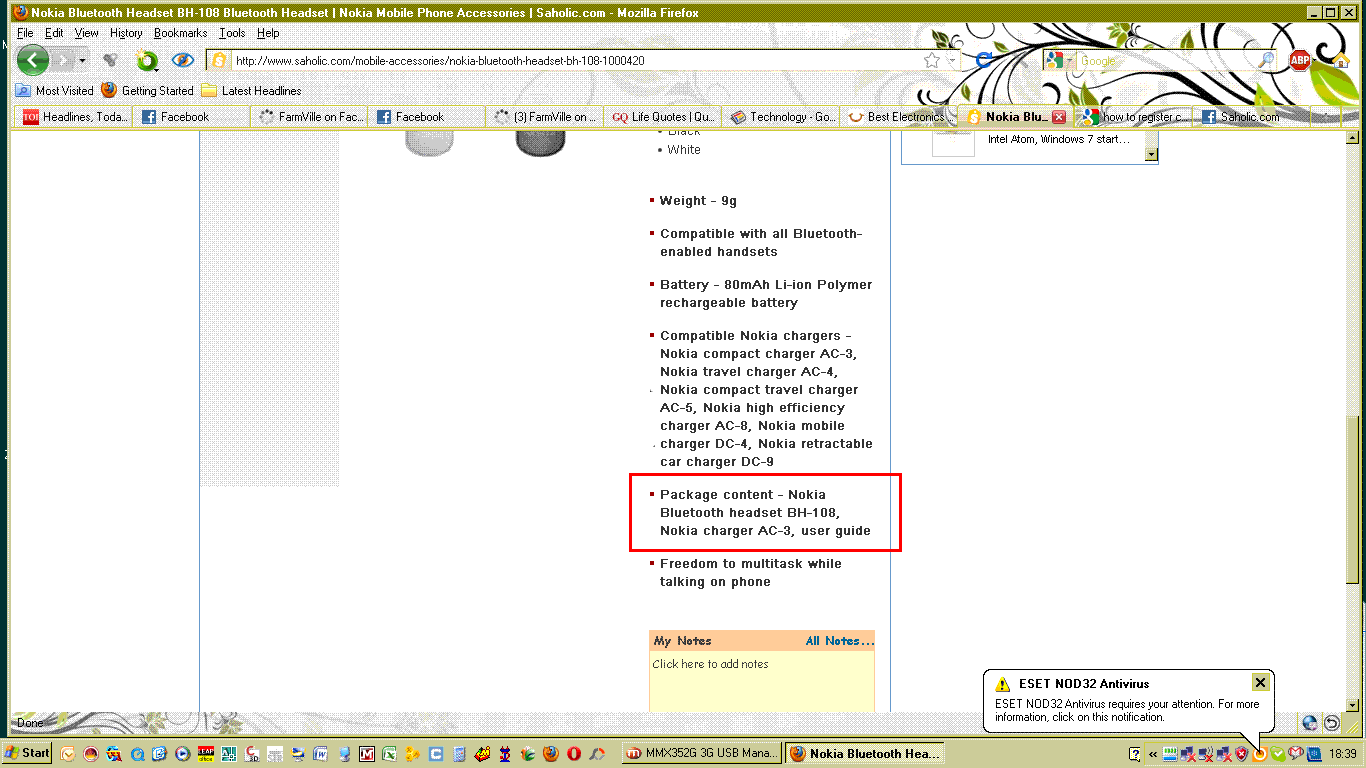This screenshot has width=1366, height=768.
Task: Expand hidden system tray icons
Action: coord(1153,754)
